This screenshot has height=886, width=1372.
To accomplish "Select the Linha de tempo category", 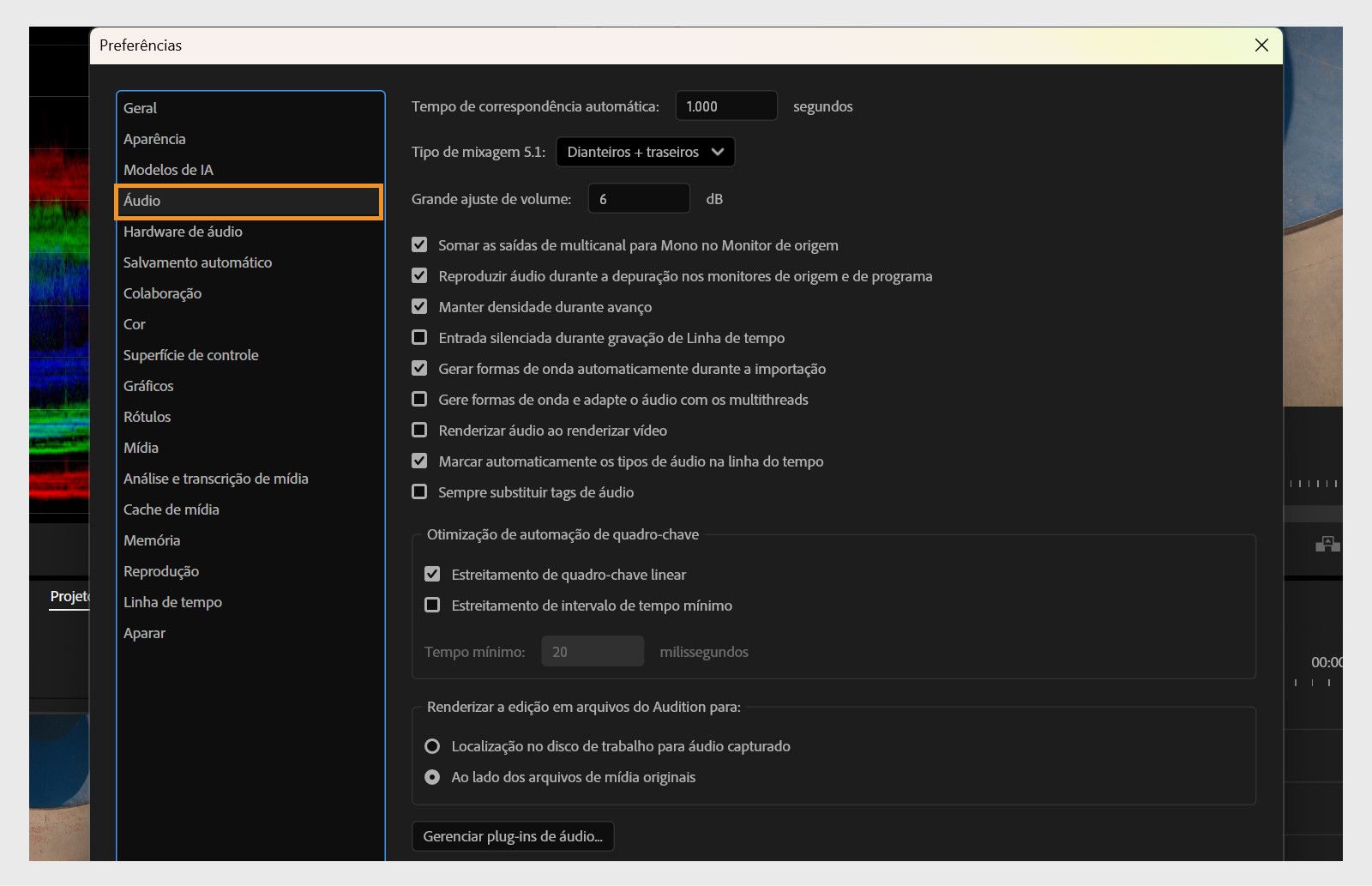I will 171,602.
